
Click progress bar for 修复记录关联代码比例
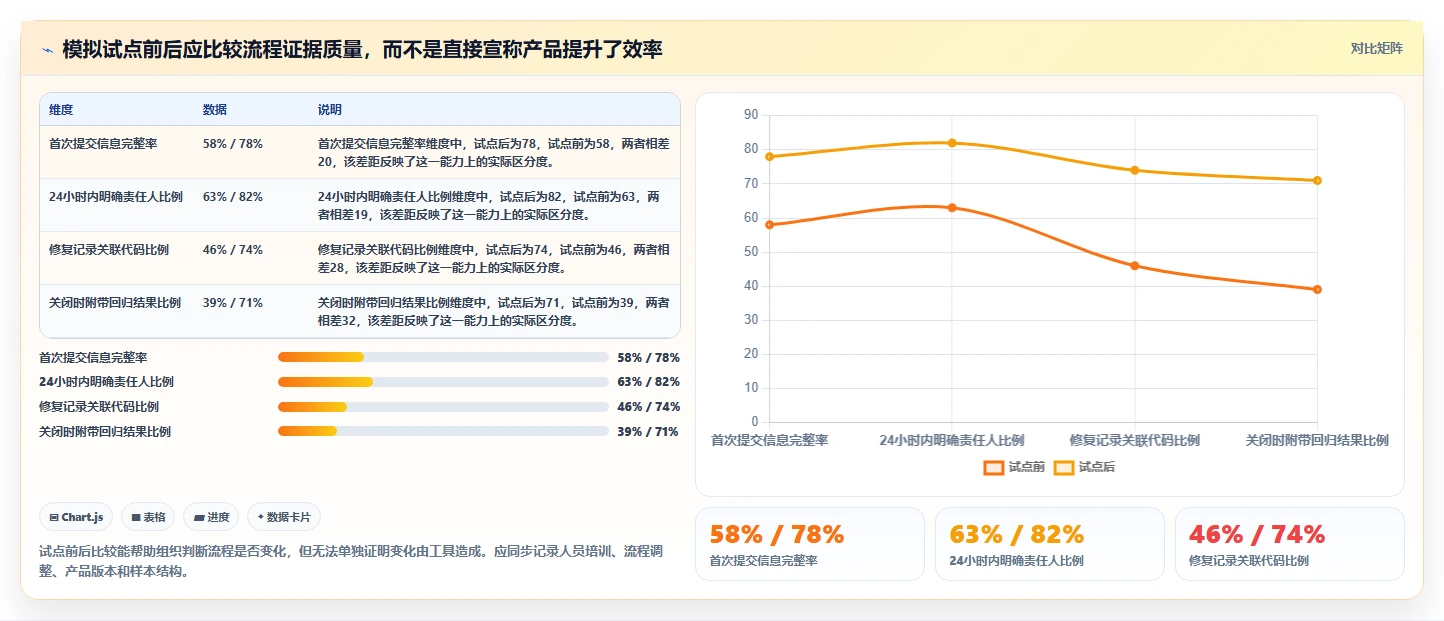click(443, 407)
